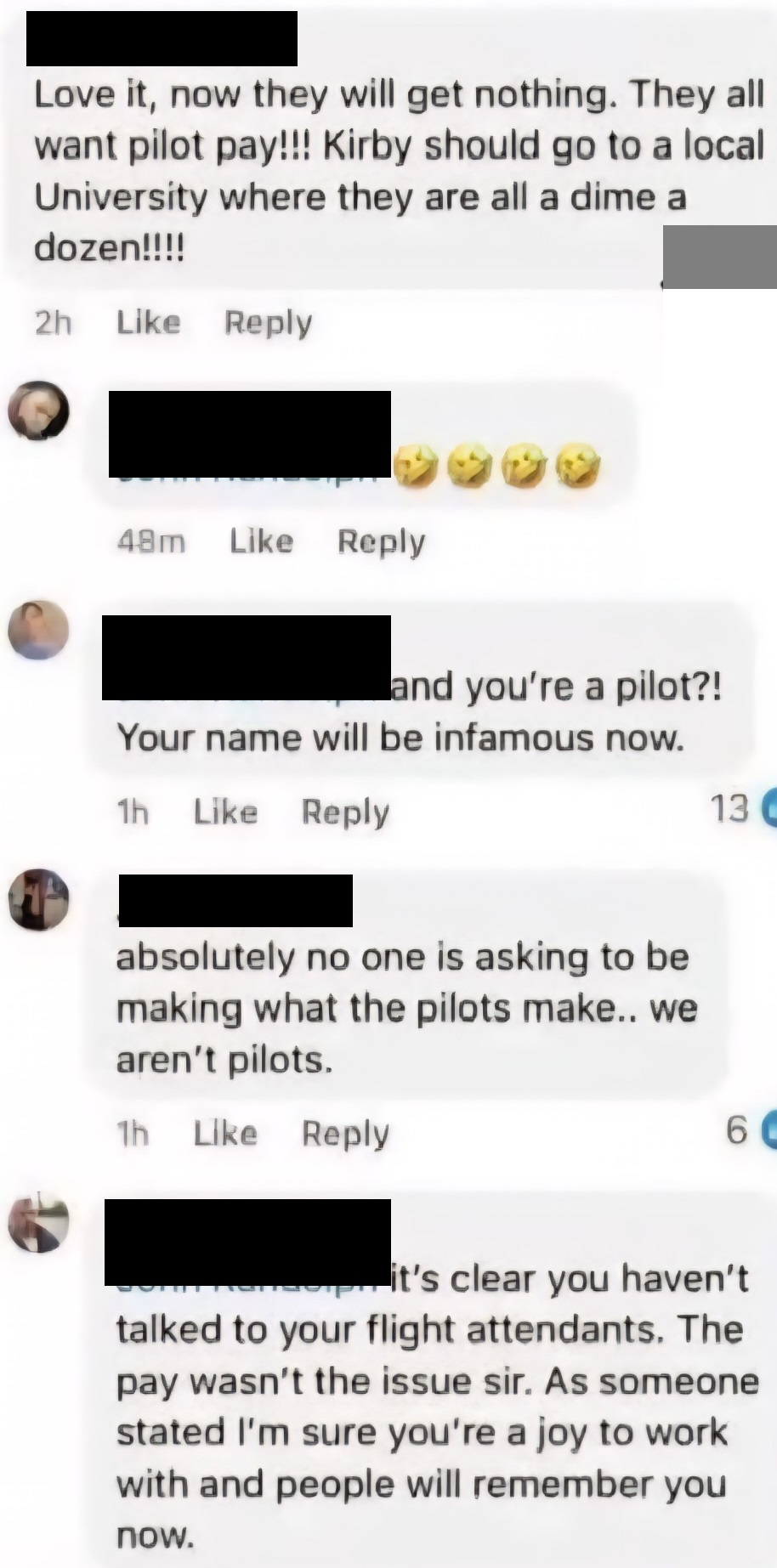
Task: Open the 48m timestamp of emoji comment
Action: [x=151, y=541]
